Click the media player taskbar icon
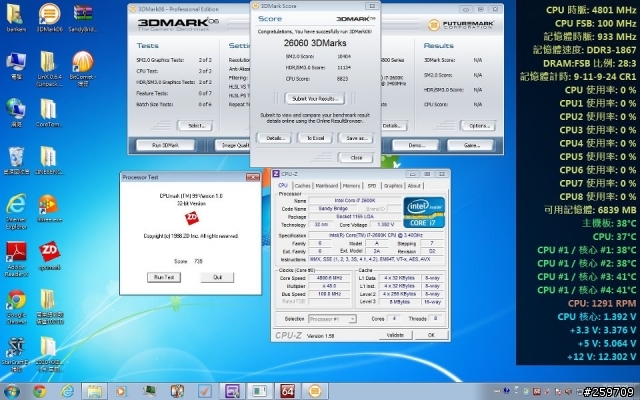Image resolution: width=640 pixels, height=400 pixels. pos(121,391)
